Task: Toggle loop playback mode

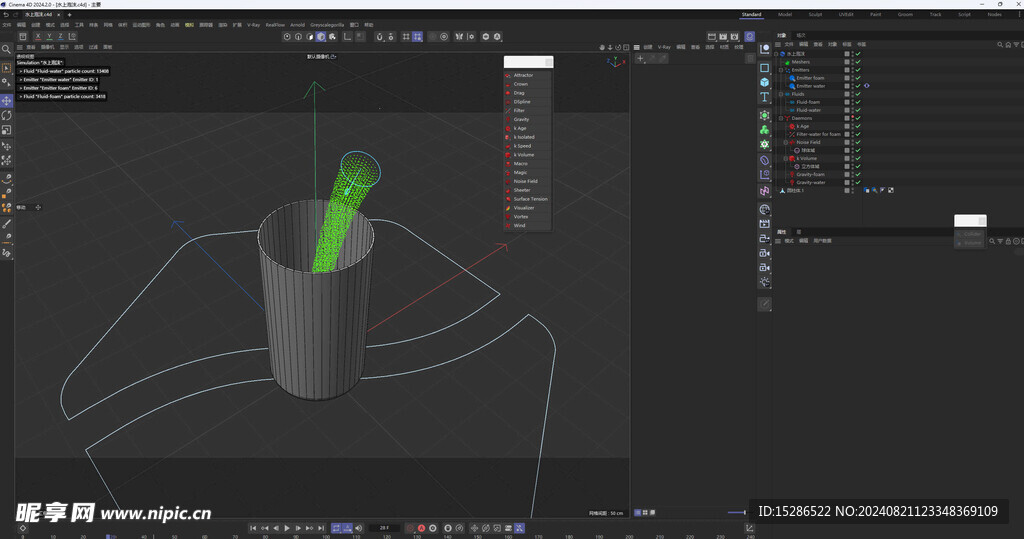Action: coord(336,528)
